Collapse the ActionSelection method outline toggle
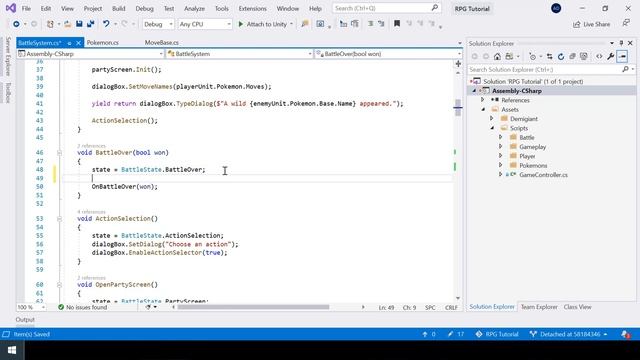 [x=59, y=219]
